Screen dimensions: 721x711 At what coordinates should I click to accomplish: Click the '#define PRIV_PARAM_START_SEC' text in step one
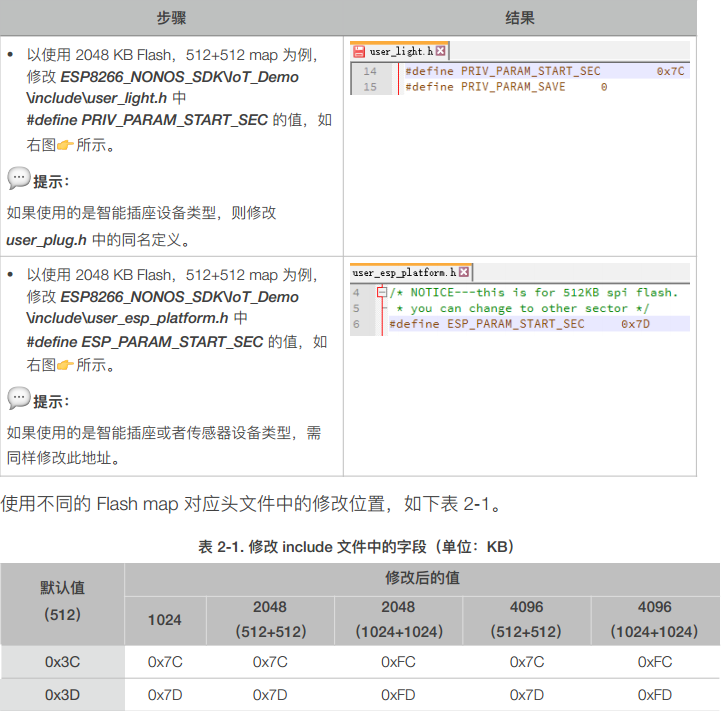[147, 120]
